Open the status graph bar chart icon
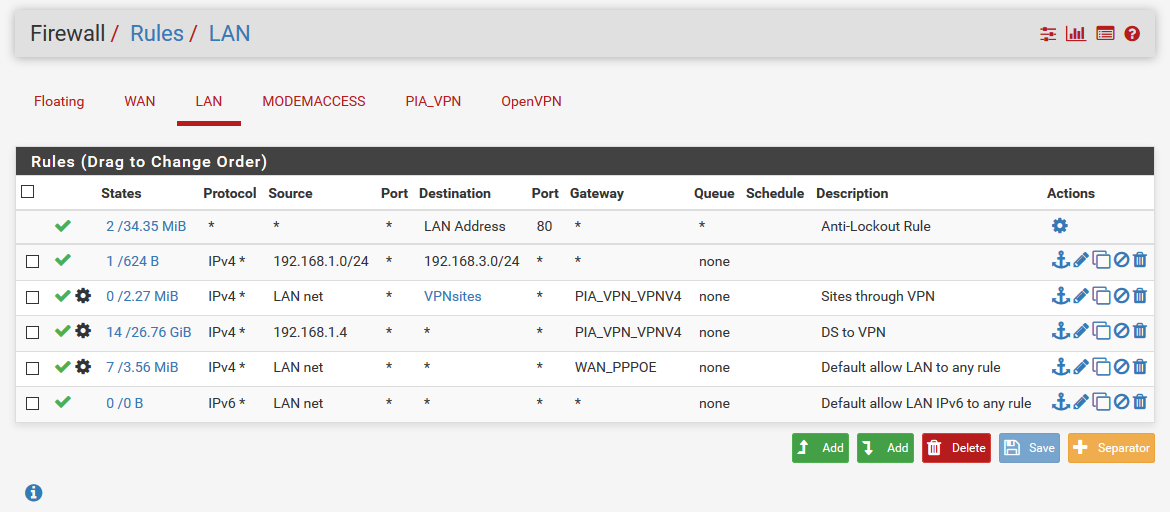Screen dimensions: 1170x512 (x=1076, y=34)
